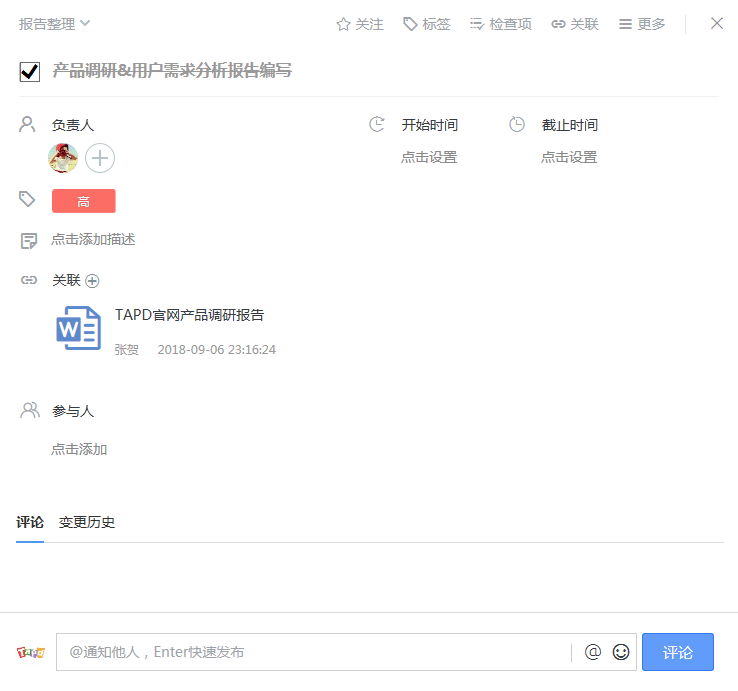The width and height of the screenshot is (738, 691).
Task: Open the 标签 tag option
Action: pyautogui.click(x=427, y=24)
